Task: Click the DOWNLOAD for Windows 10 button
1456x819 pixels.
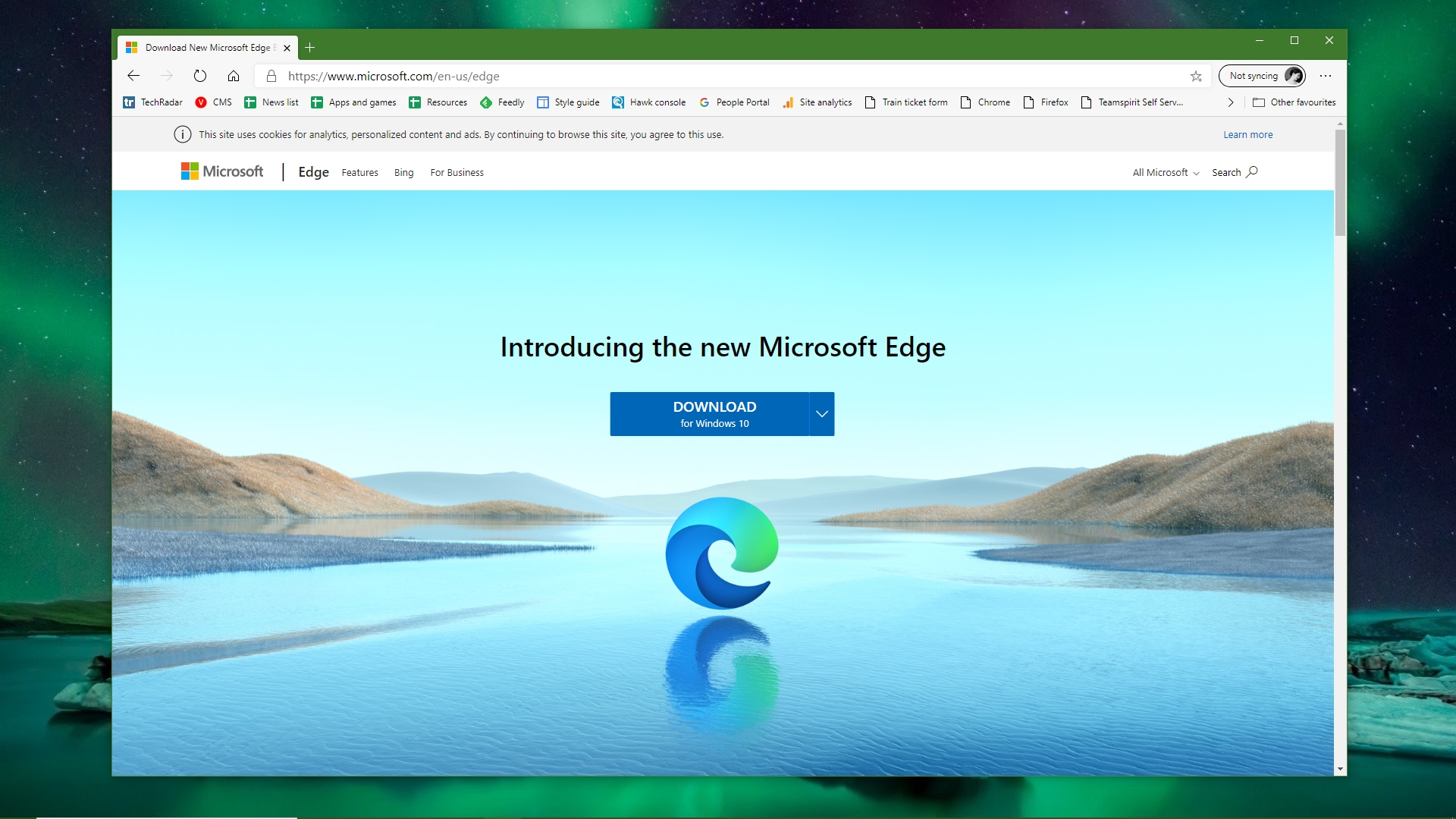Action: point(714,413)
